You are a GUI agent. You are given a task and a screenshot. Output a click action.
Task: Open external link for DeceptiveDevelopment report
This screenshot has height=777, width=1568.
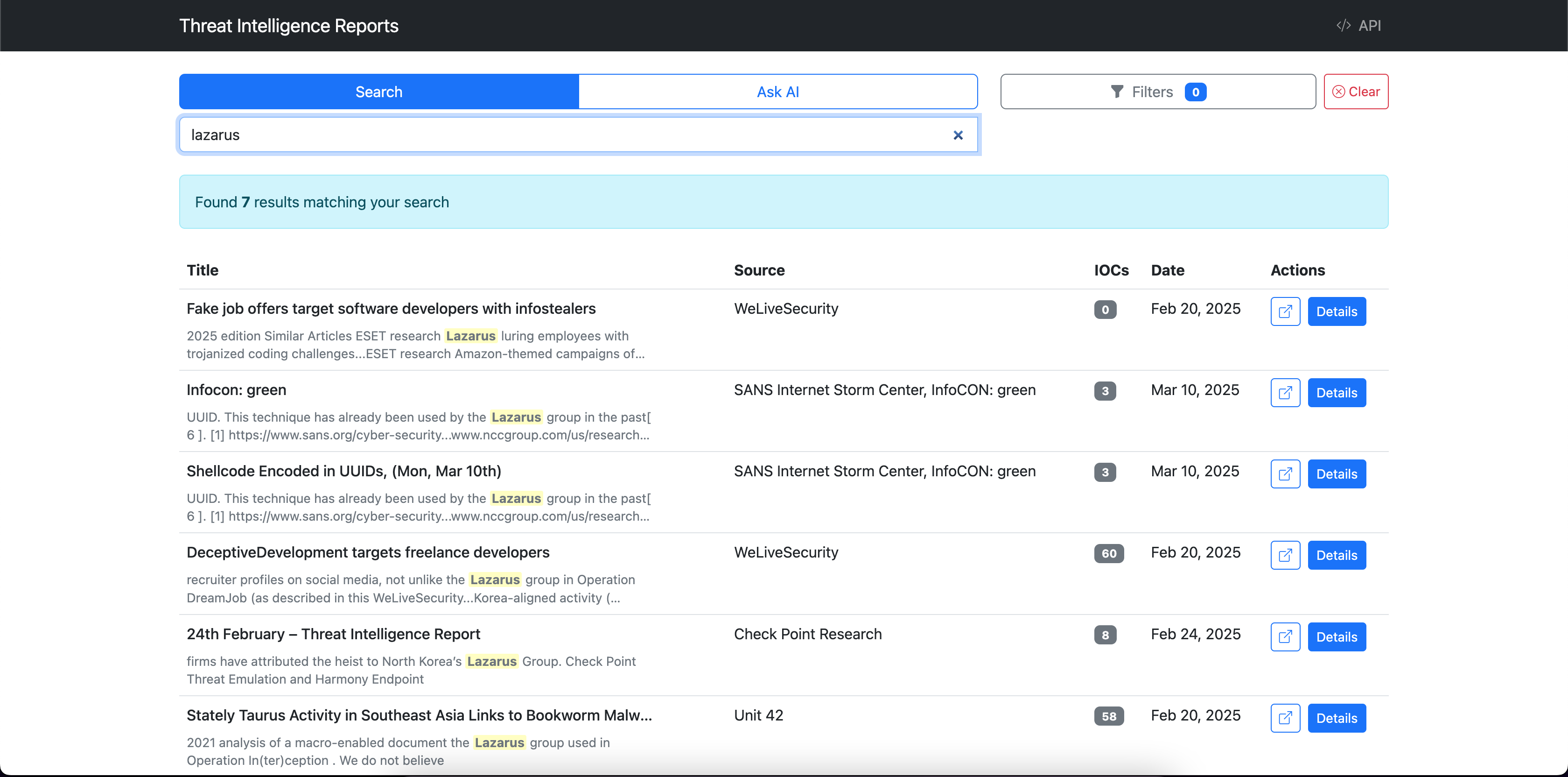(1285, 555)
